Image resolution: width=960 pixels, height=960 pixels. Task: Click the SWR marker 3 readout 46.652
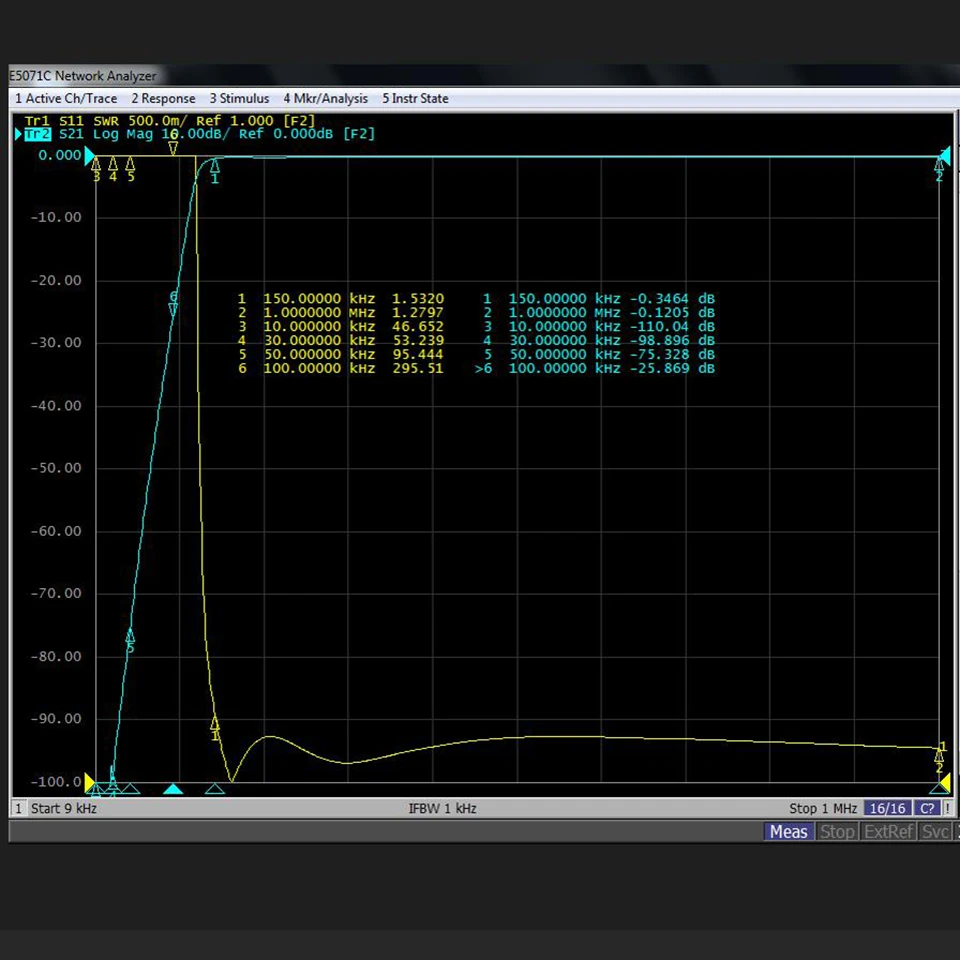418,327
